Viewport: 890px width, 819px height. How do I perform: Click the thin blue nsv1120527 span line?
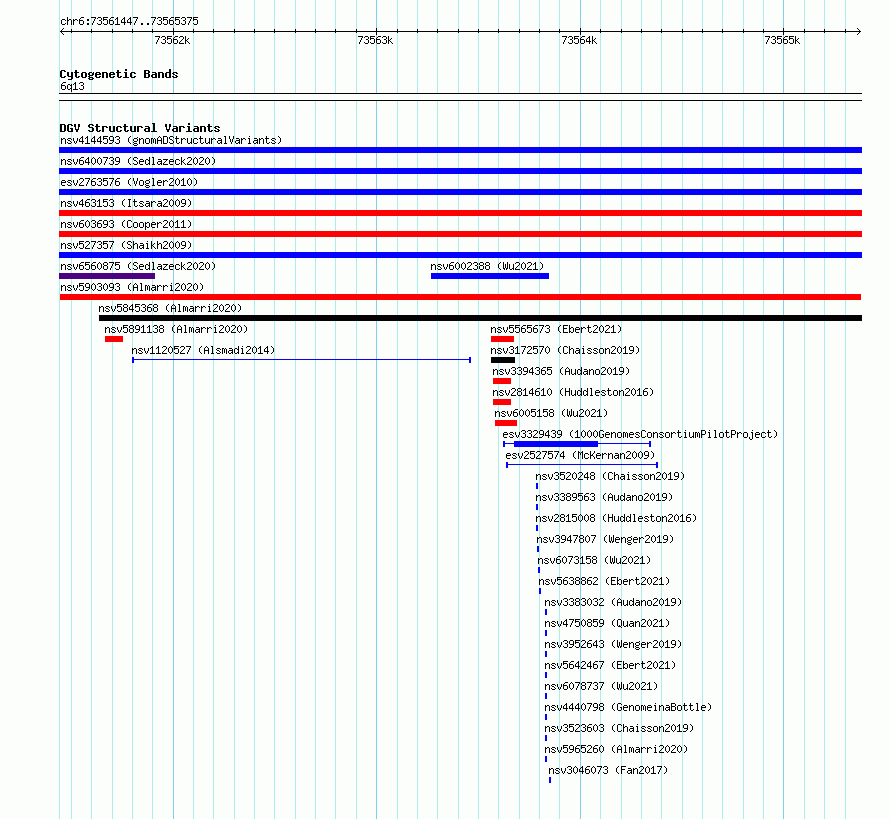coord(301,360)
